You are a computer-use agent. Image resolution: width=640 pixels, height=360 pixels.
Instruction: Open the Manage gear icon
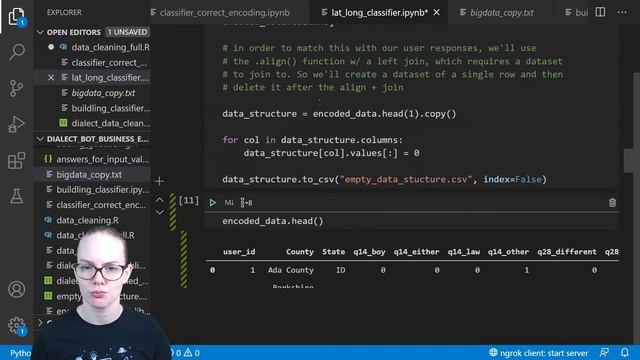point(16,326)
